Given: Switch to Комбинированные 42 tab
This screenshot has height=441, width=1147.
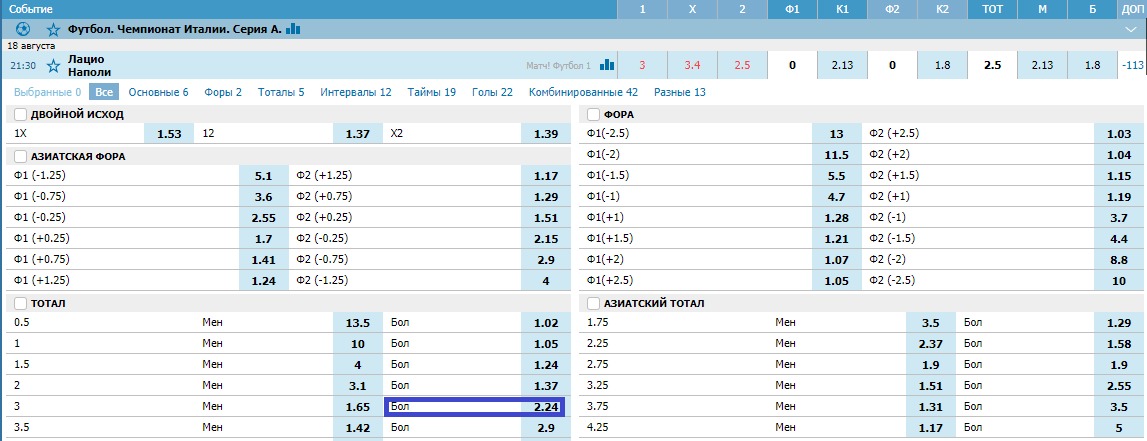Looking at the screenshot, I should point(583,92).
